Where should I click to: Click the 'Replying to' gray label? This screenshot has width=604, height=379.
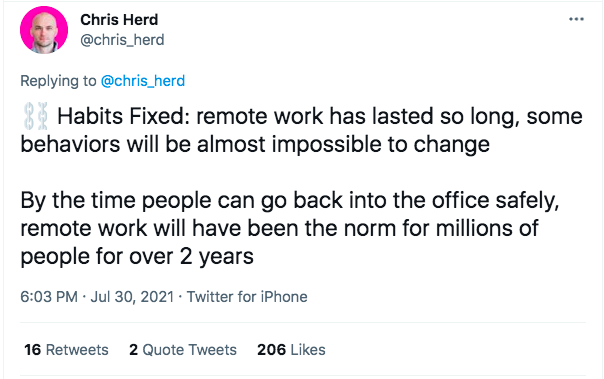[x=58, y=81]
